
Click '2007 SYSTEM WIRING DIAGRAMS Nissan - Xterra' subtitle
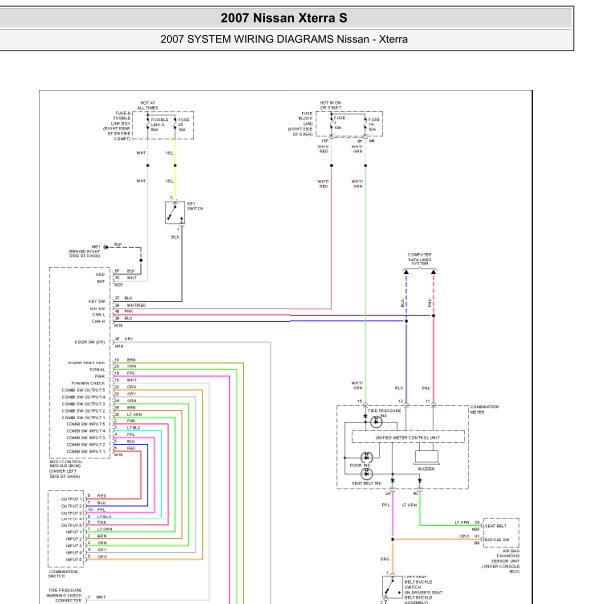pyautogui.click(x=284, y=39)
